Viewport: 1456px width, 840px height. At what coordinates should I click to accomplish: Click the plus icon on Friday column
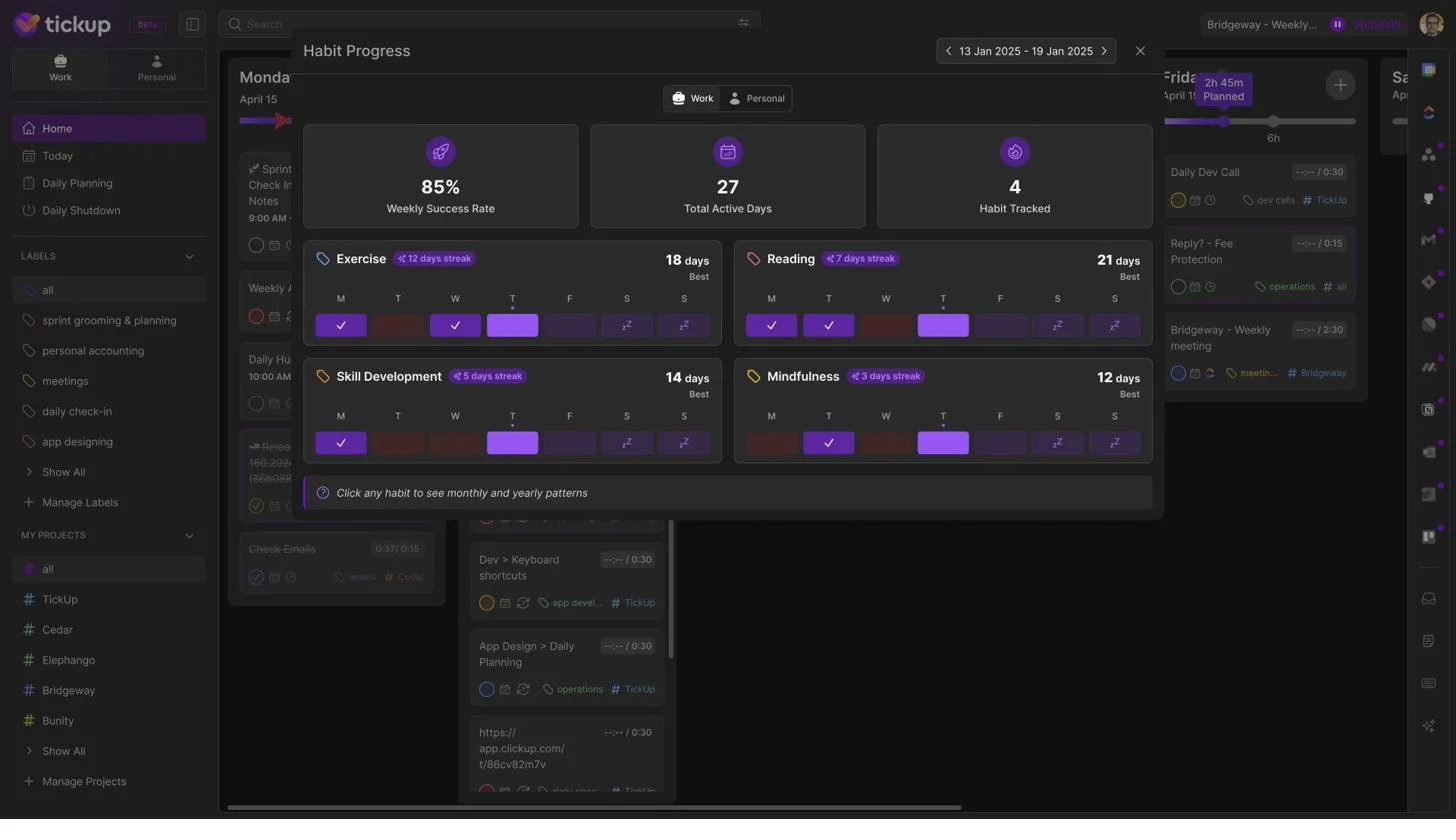click(x=1340, y=85)
